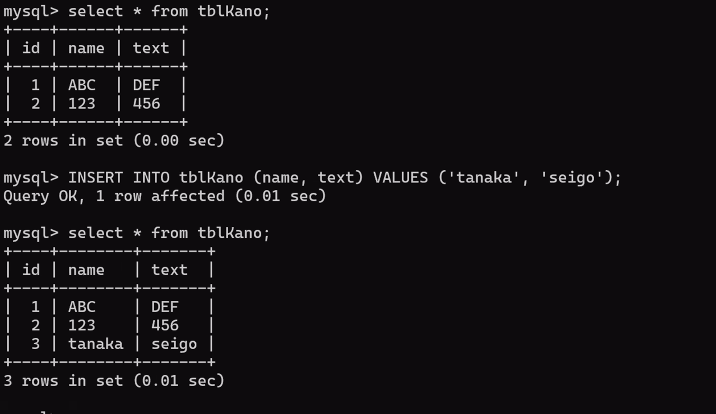Click the 'VALUES' keyword in insert statement
Viewport: 716px width, 414px height.
click(400, 178)
